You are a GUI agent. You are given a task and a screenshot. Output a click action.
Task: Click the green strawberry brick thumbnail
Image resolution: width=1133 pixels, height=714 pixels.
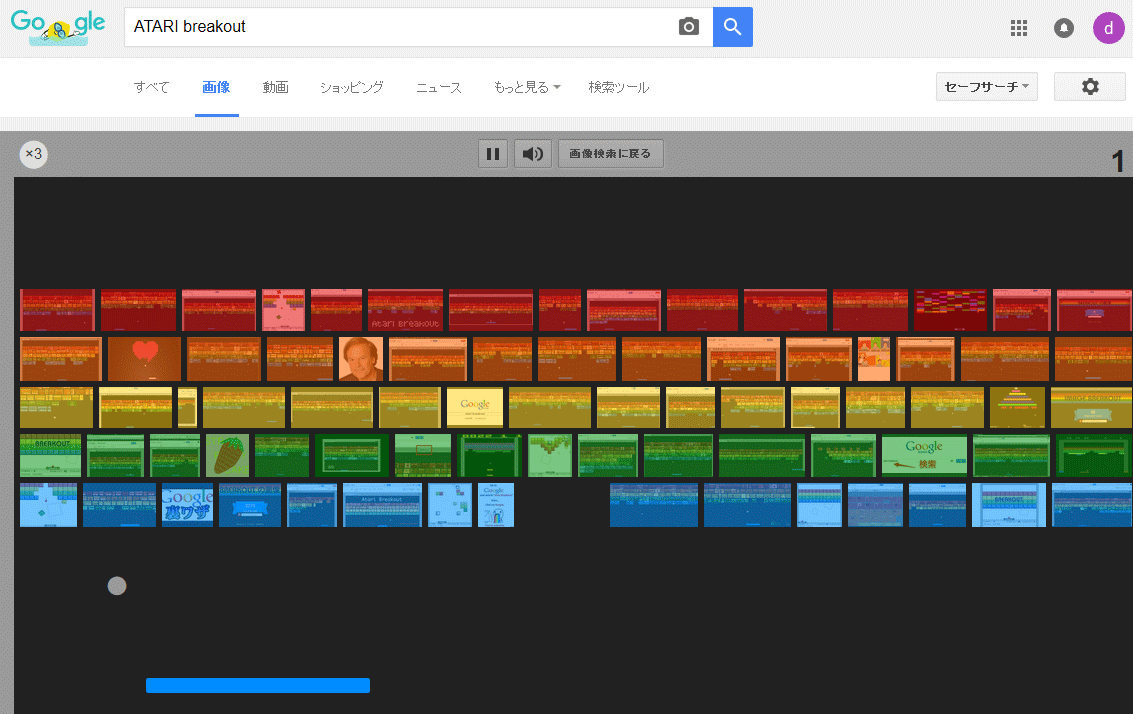click(x=227, y=455)
